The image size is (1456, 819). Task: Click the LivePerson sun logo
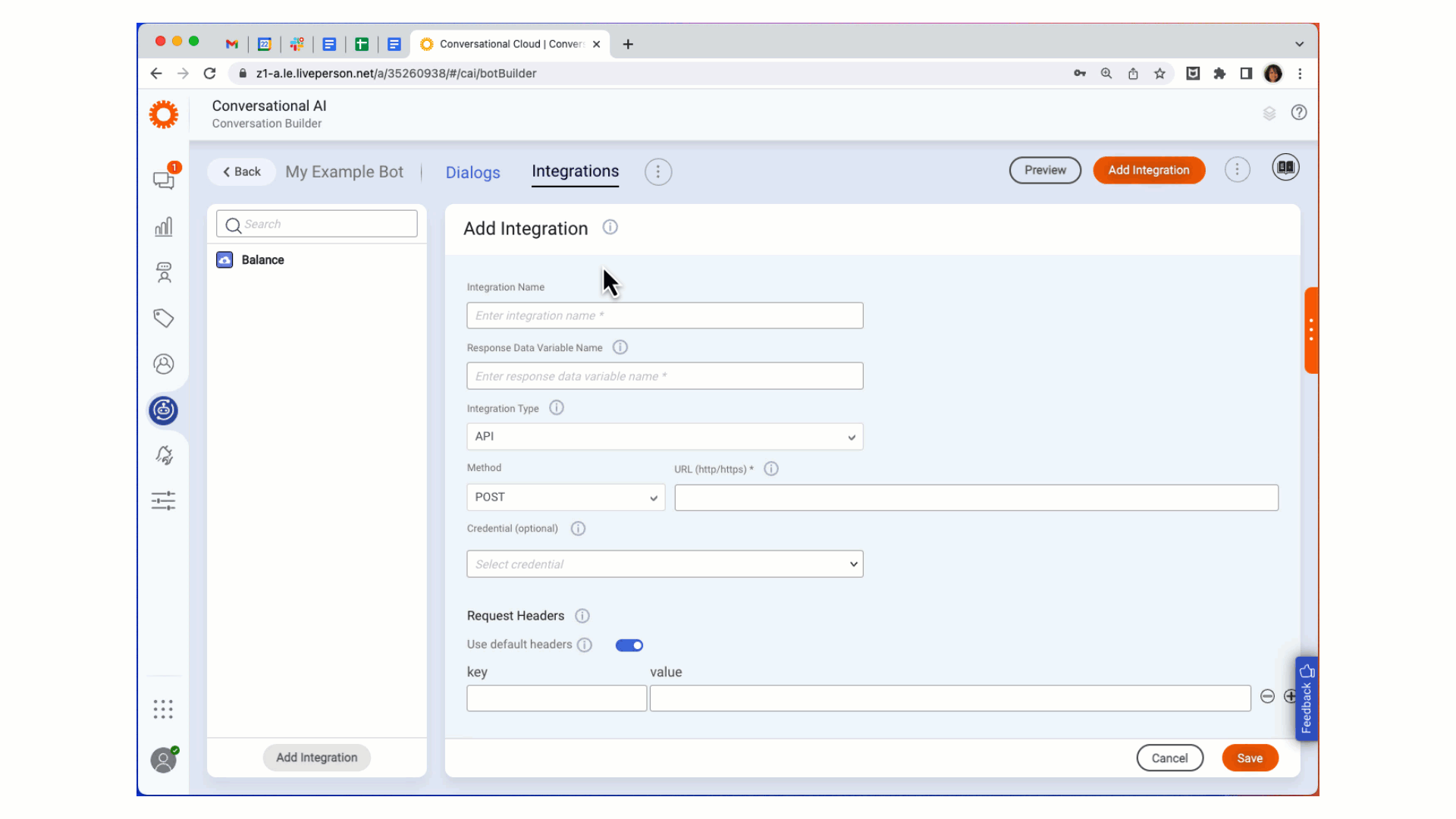pyautogui.click(x=164, y=115)
